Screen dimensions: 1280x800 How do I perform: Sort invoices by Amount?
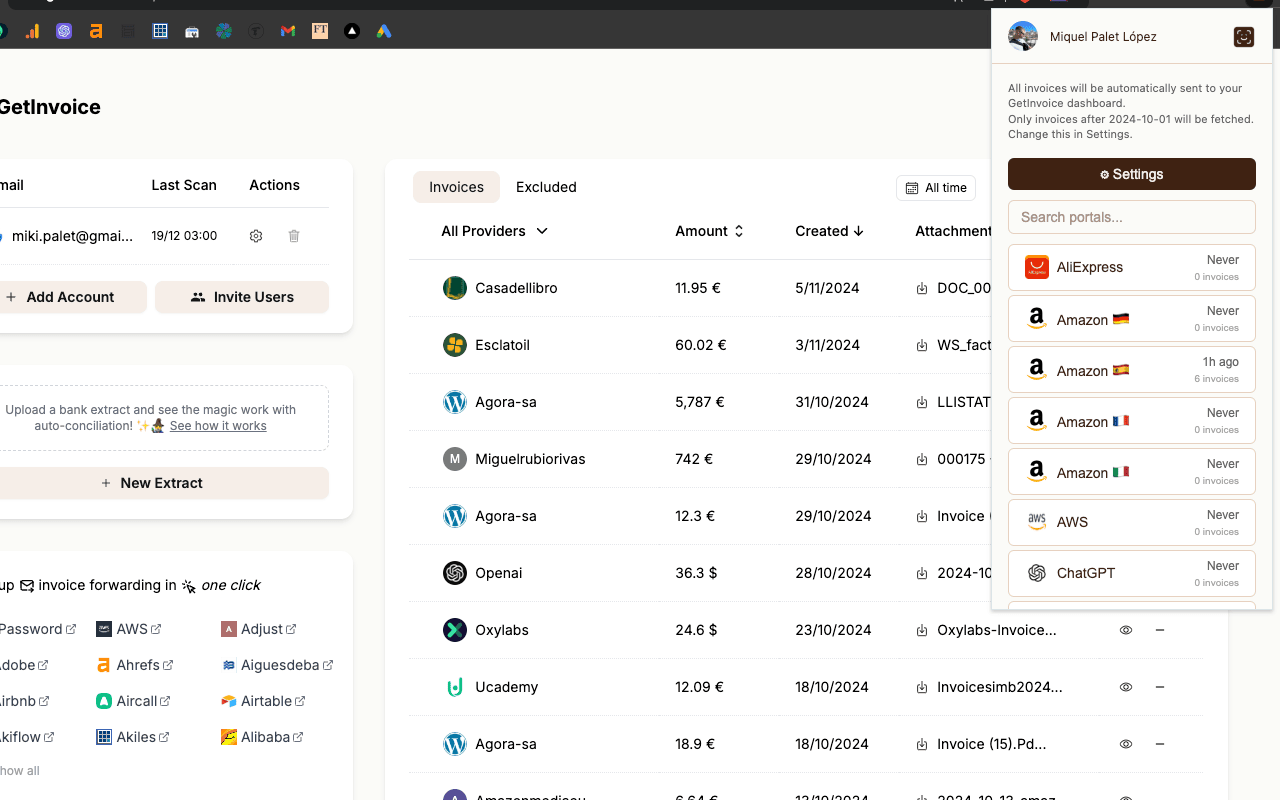coord(710,231)
